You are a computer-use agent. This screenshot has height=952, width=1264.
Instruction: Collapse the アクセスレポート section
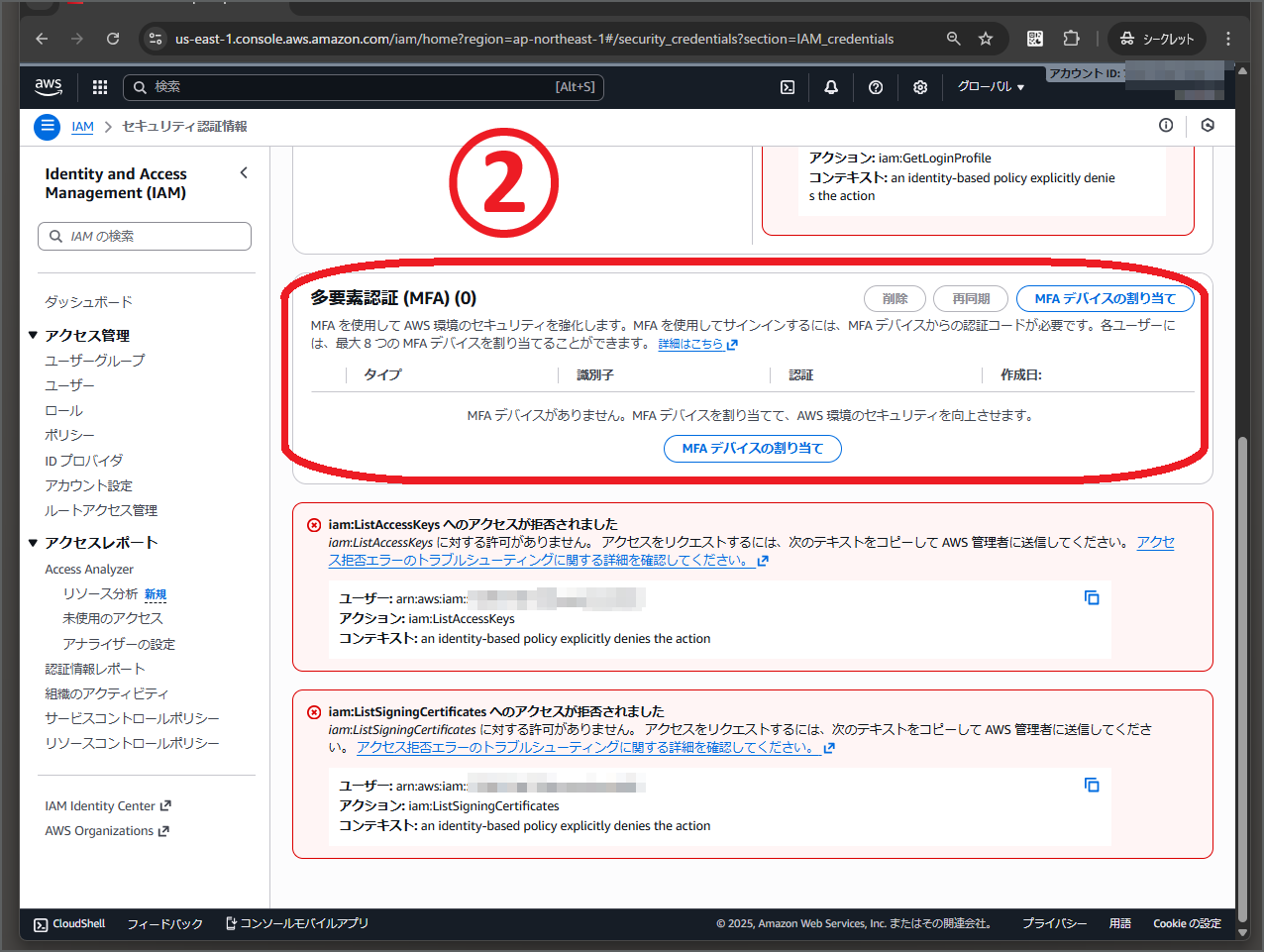(33, 542)
